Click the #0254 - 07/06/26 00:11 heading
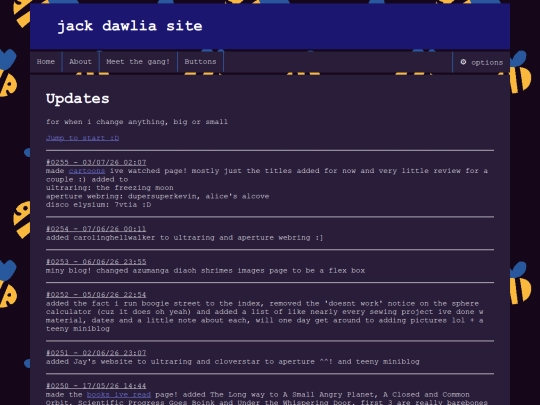Viewport: 540px width, 405px height. pos(96,229)
